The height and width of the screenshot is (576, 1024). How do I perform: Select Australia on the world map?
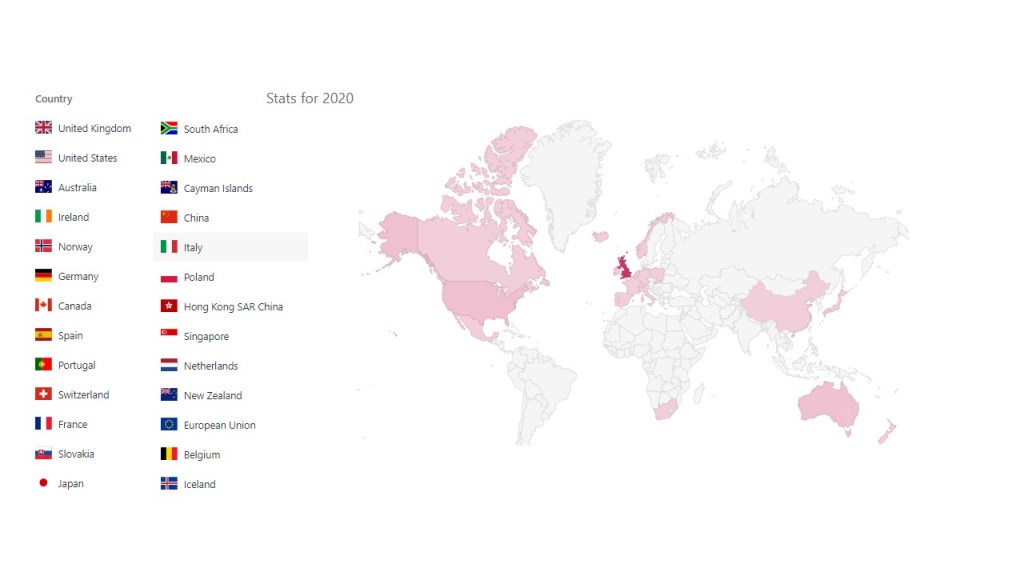pos(829,402)
